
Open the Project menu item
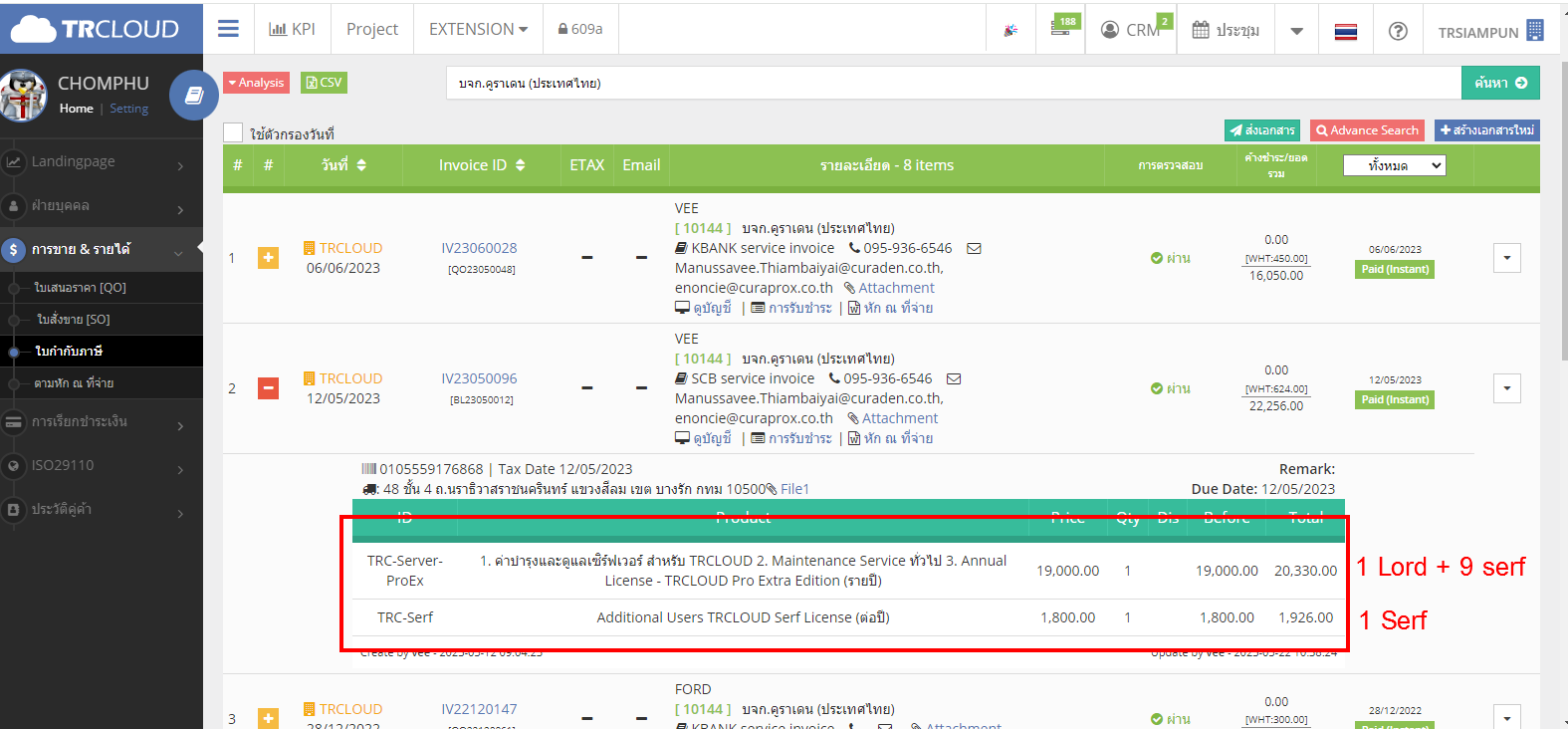(372, 29)
